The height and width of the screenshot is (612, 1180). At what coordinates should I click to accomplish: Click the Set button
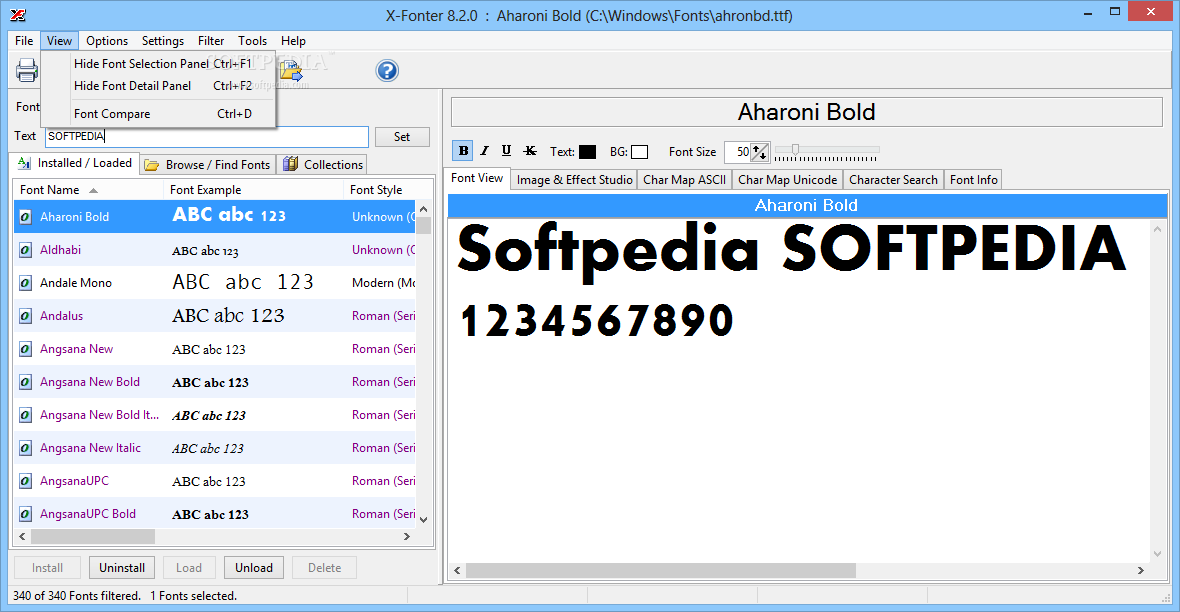pyautogui.click(x=402, y=137)
